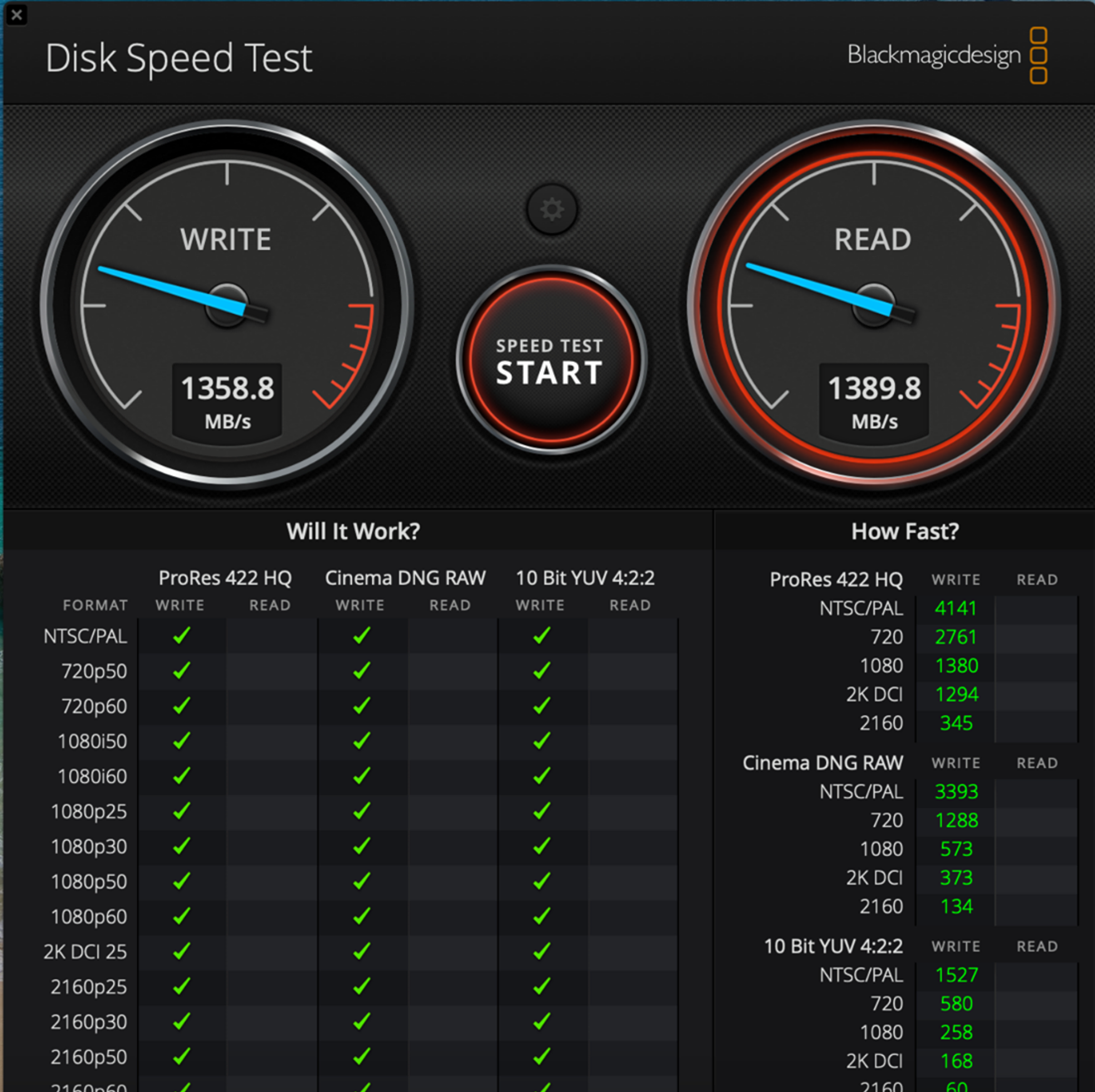Click the Disk Speed Test title
The height and width of the screenshot is (1092, 1095).
point(178,58)
